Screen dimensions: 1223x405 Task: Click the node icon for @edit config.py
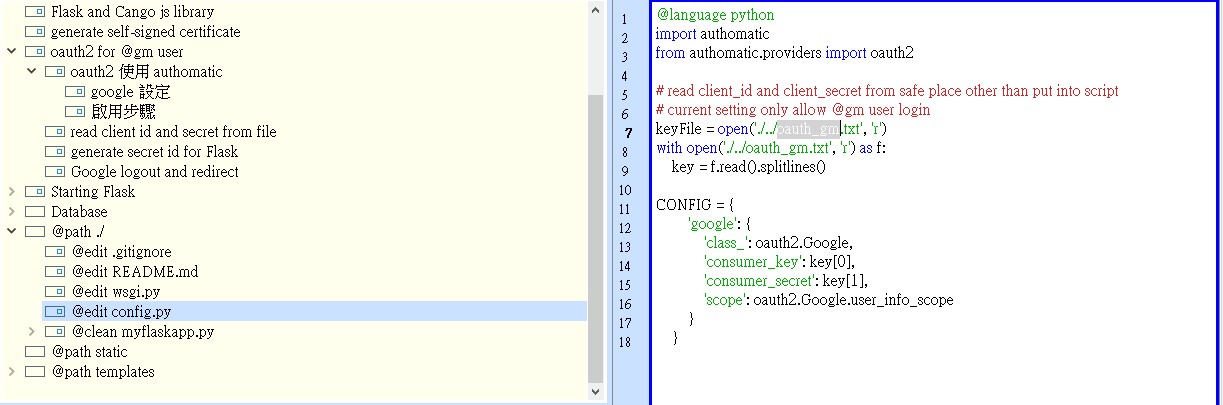(55, 312)
